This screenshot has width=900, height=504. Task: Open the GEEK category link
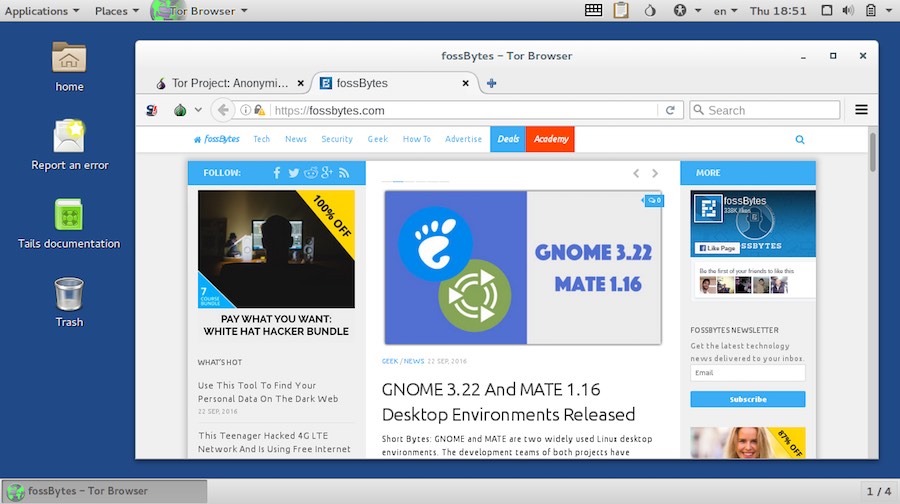(x=390, y=361)
